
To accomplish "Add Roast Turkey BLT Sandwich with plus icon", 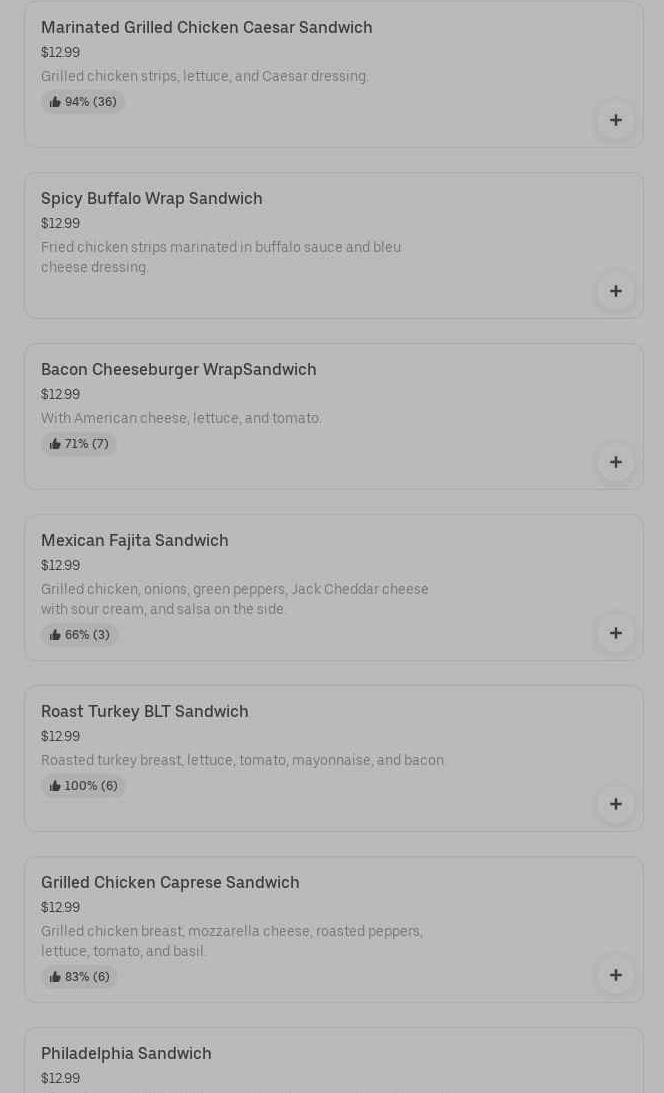I will click(x=615, y=804).
